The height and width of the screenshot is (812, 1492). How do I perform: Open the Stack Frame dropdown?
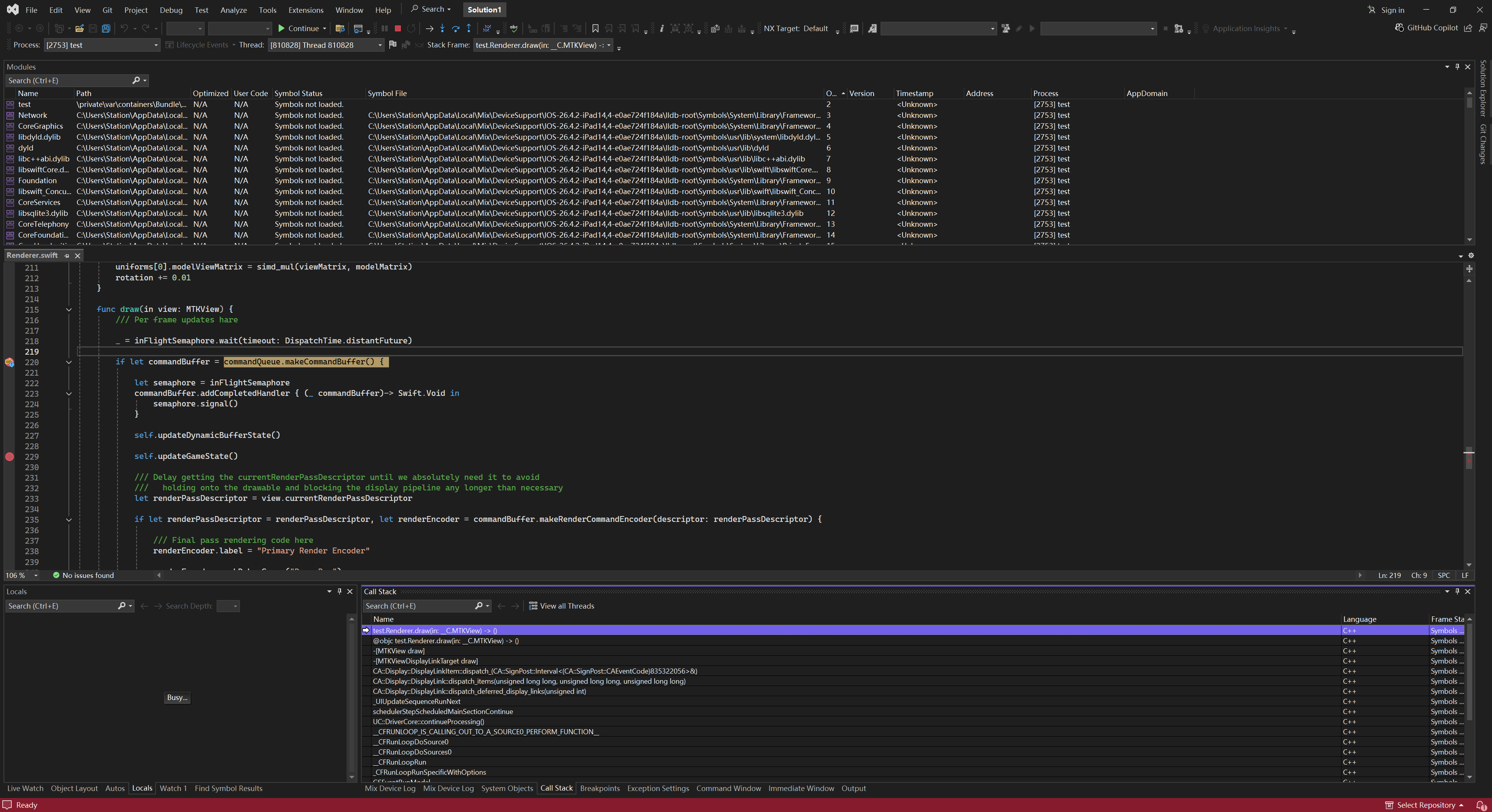(543, 45)
